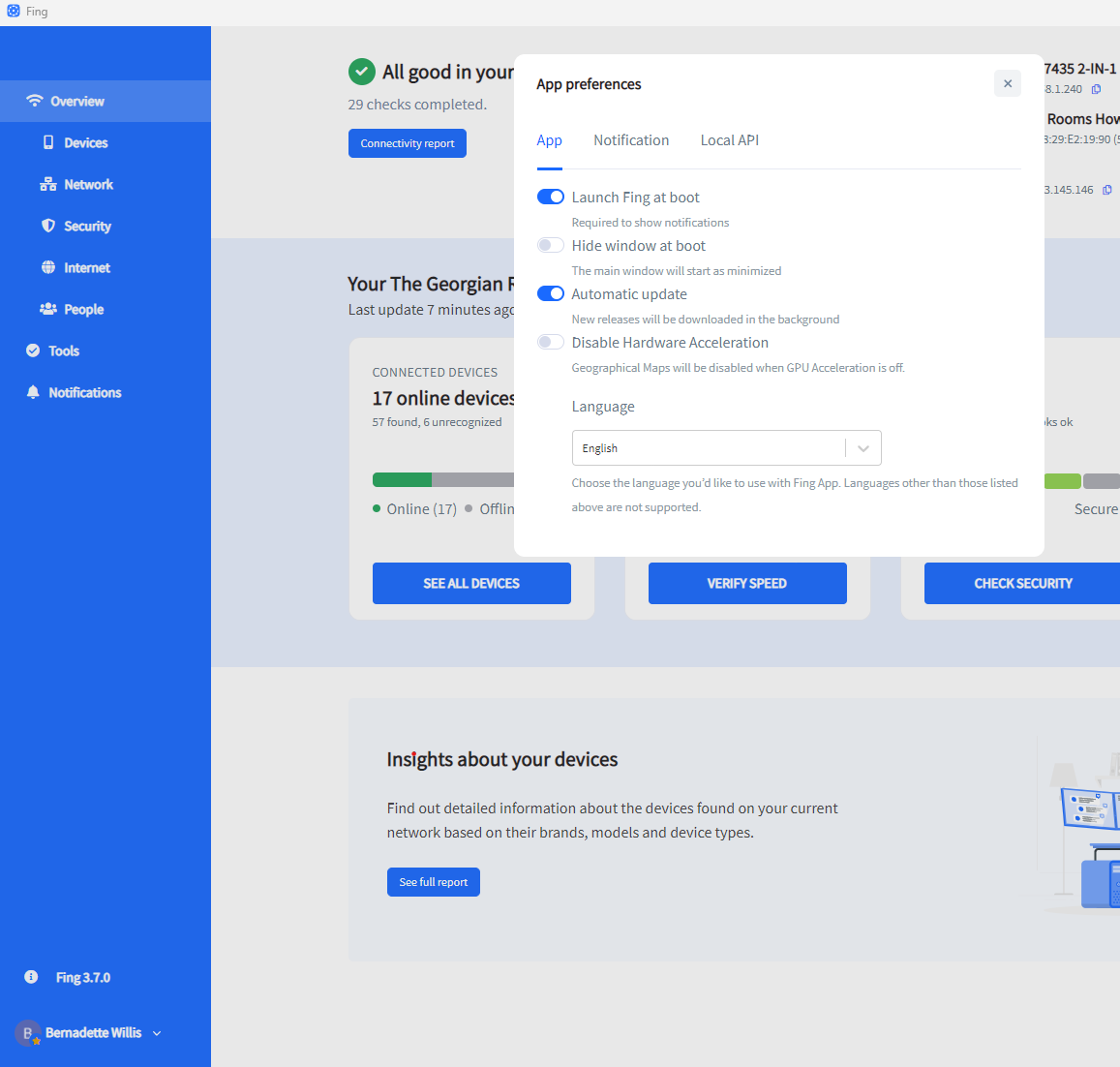Click the green security status bar segment
Screen dimensions: 1120x1067
[1062, 481]
